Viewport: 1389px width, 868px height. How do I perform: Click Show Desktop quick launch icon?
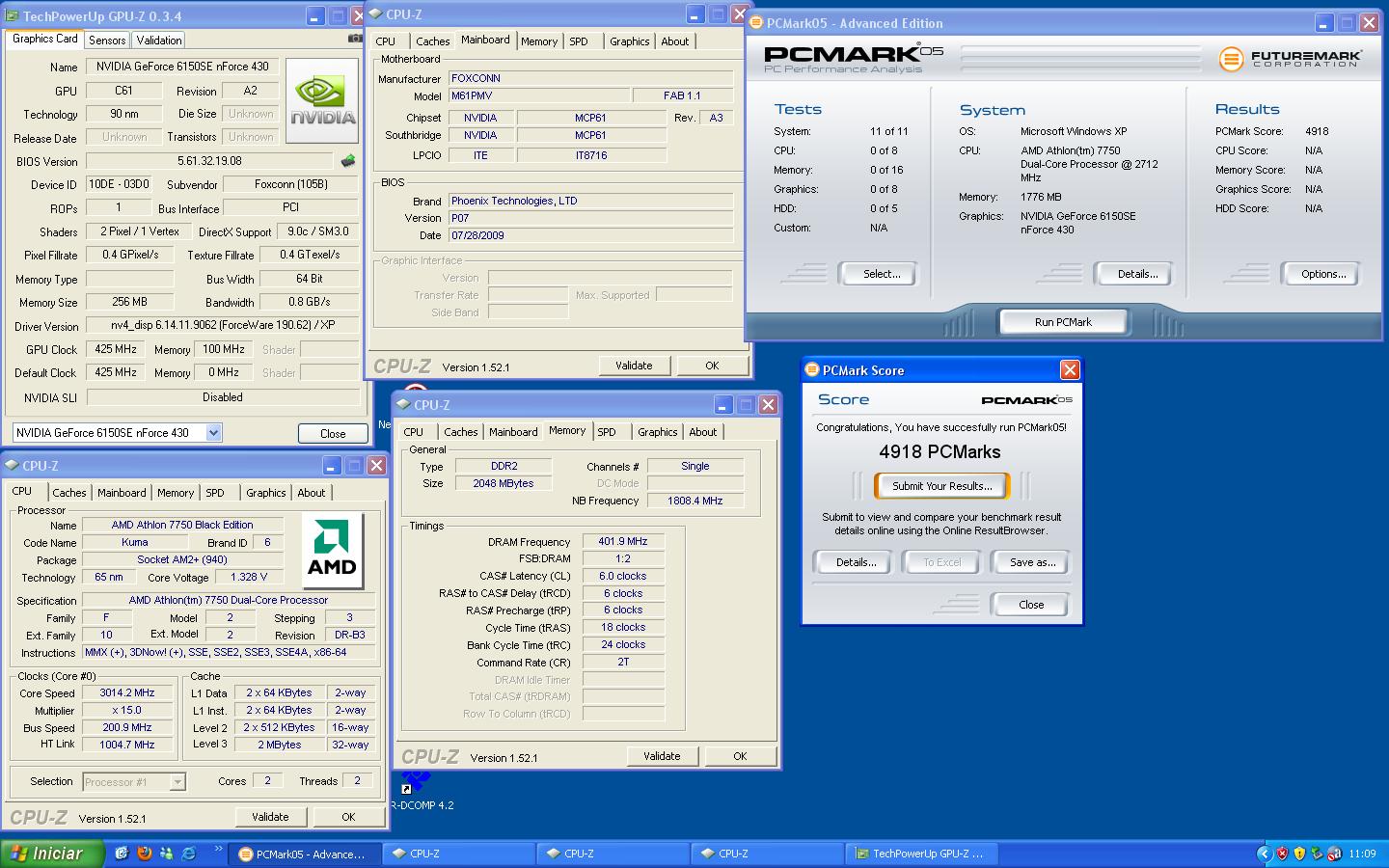tap(122, 854)
